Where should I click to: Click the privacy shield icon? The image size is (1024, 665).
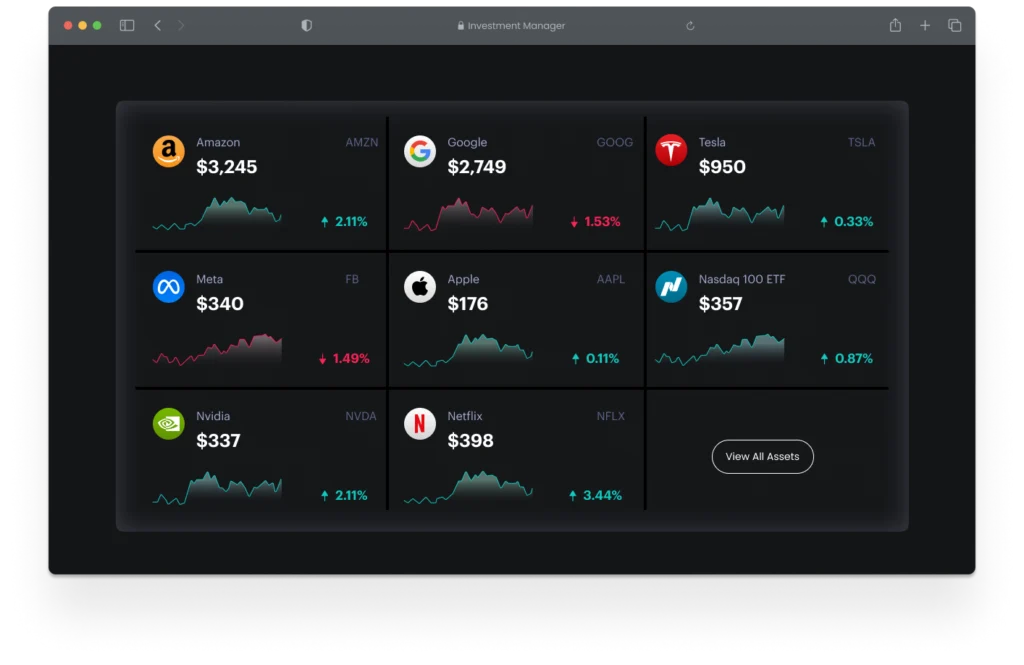(x=306, y=25)
